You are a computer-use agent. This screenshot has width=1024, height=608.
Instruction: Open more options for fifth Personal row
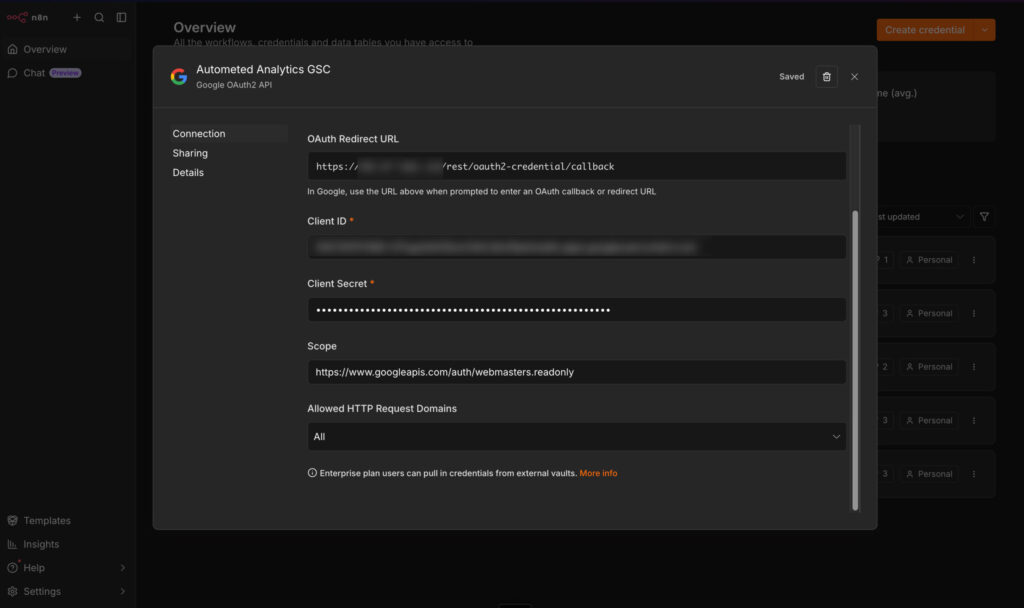click(x=974, y=474)
